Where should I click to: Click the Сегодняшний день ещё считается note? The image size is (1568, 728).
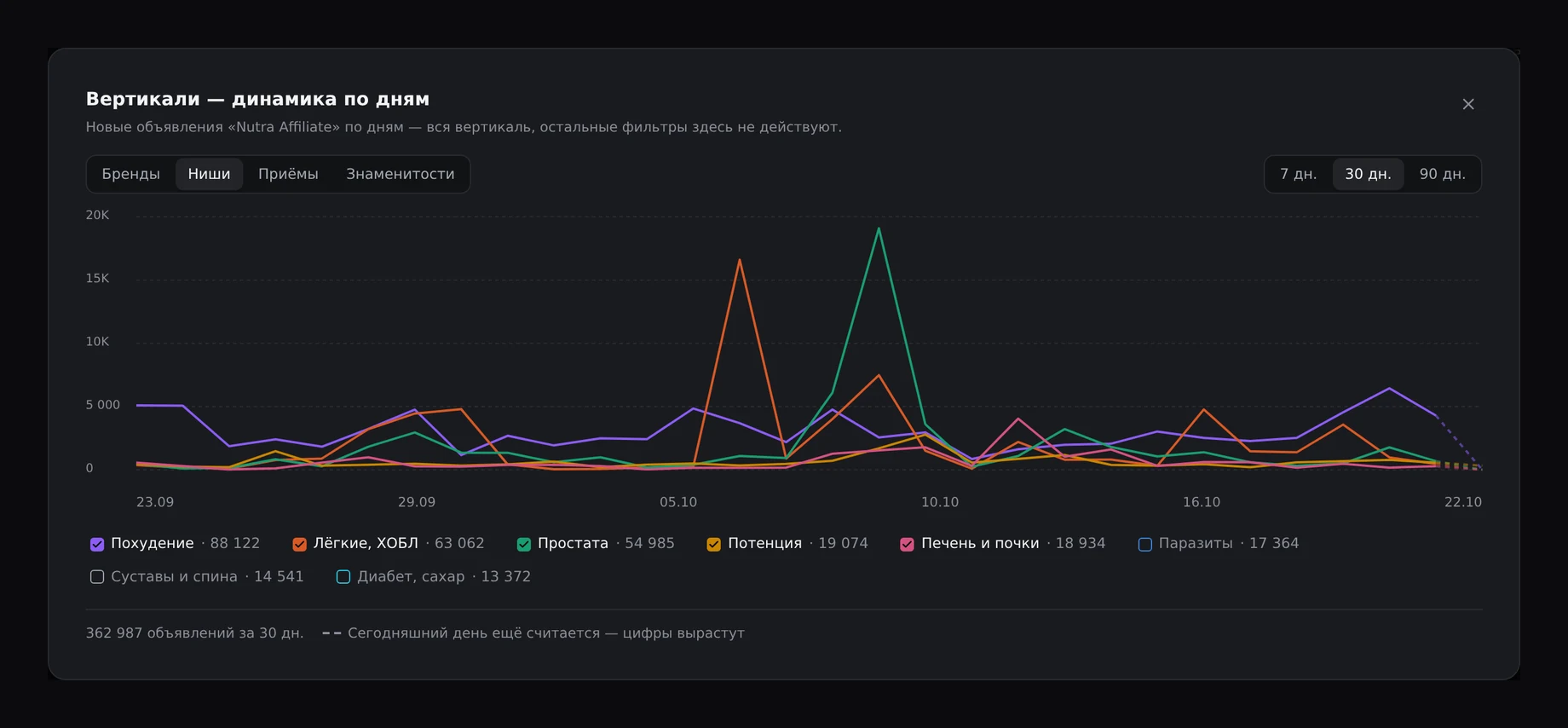(x=546, y=633)
